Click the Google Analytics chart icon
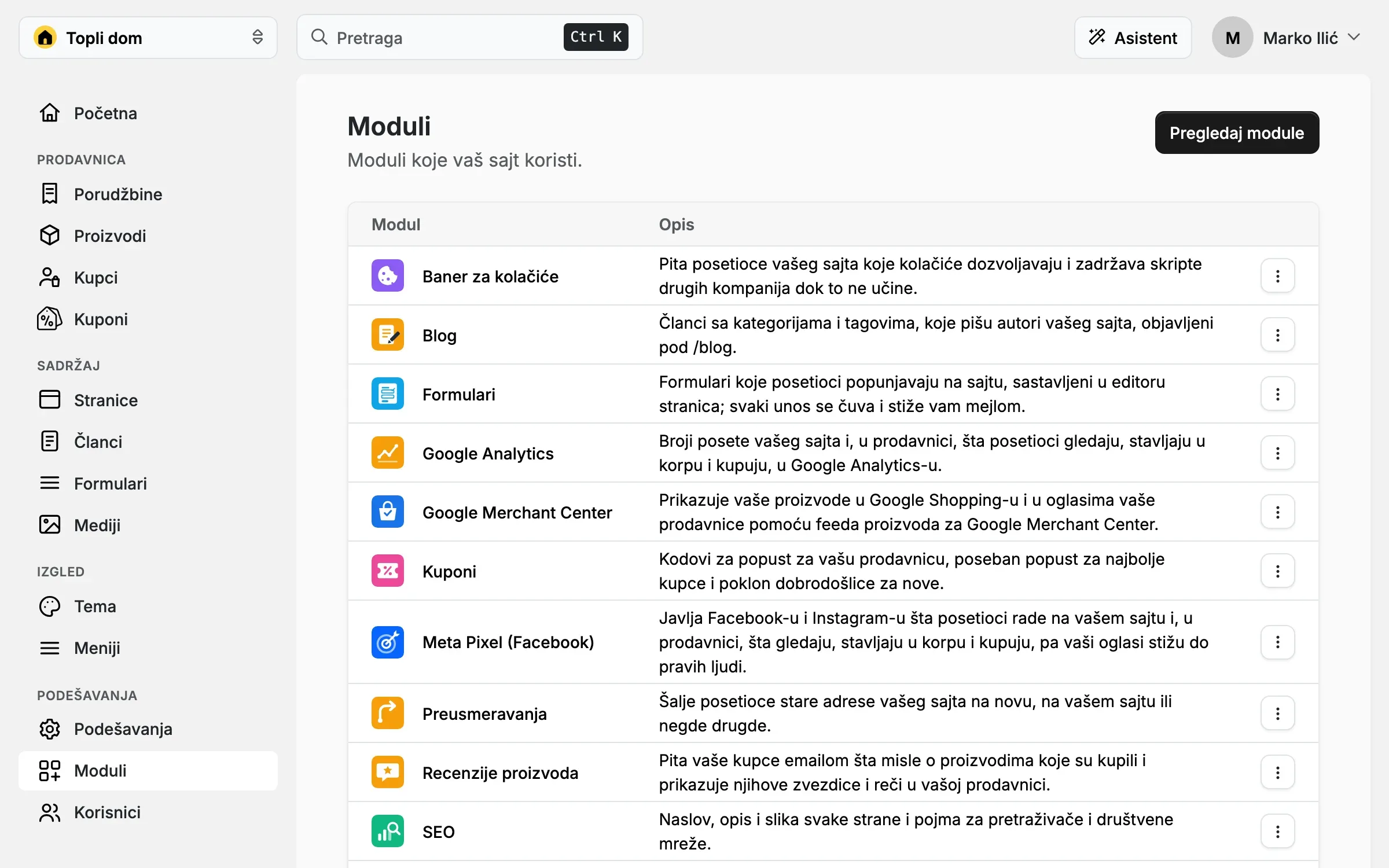This screenshot has width=1389, height=868. coord(387,453)
